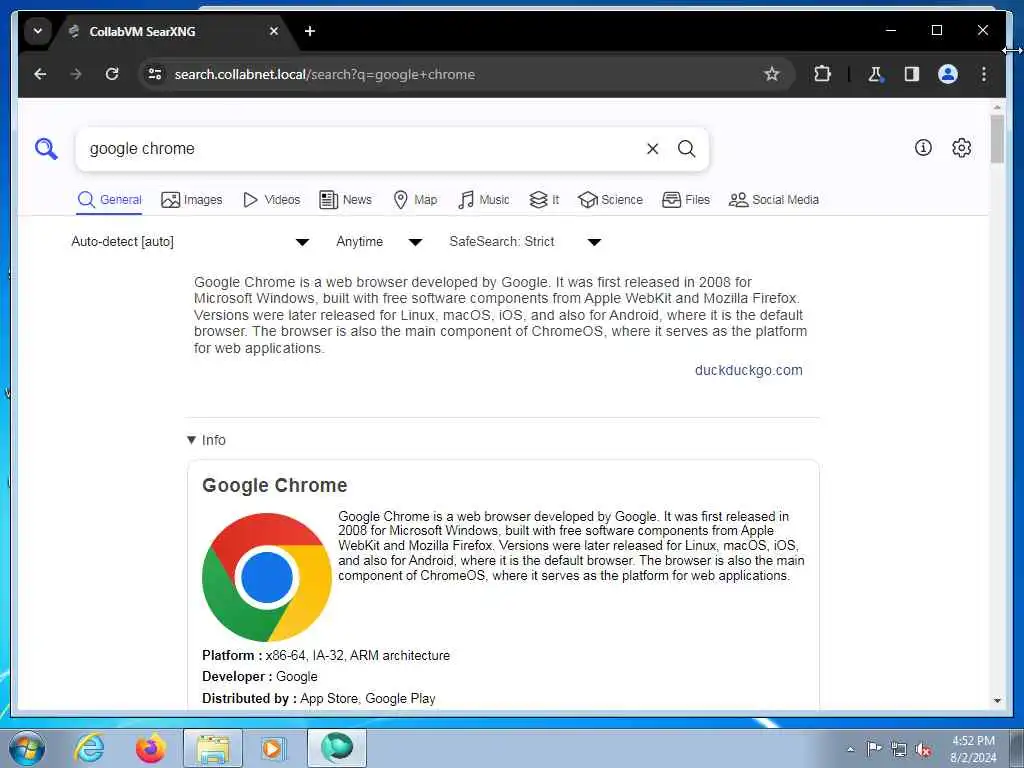Show hidden tray icons arrow
The width and height of the screenshot is (1024, 768).
pos(850,749)
